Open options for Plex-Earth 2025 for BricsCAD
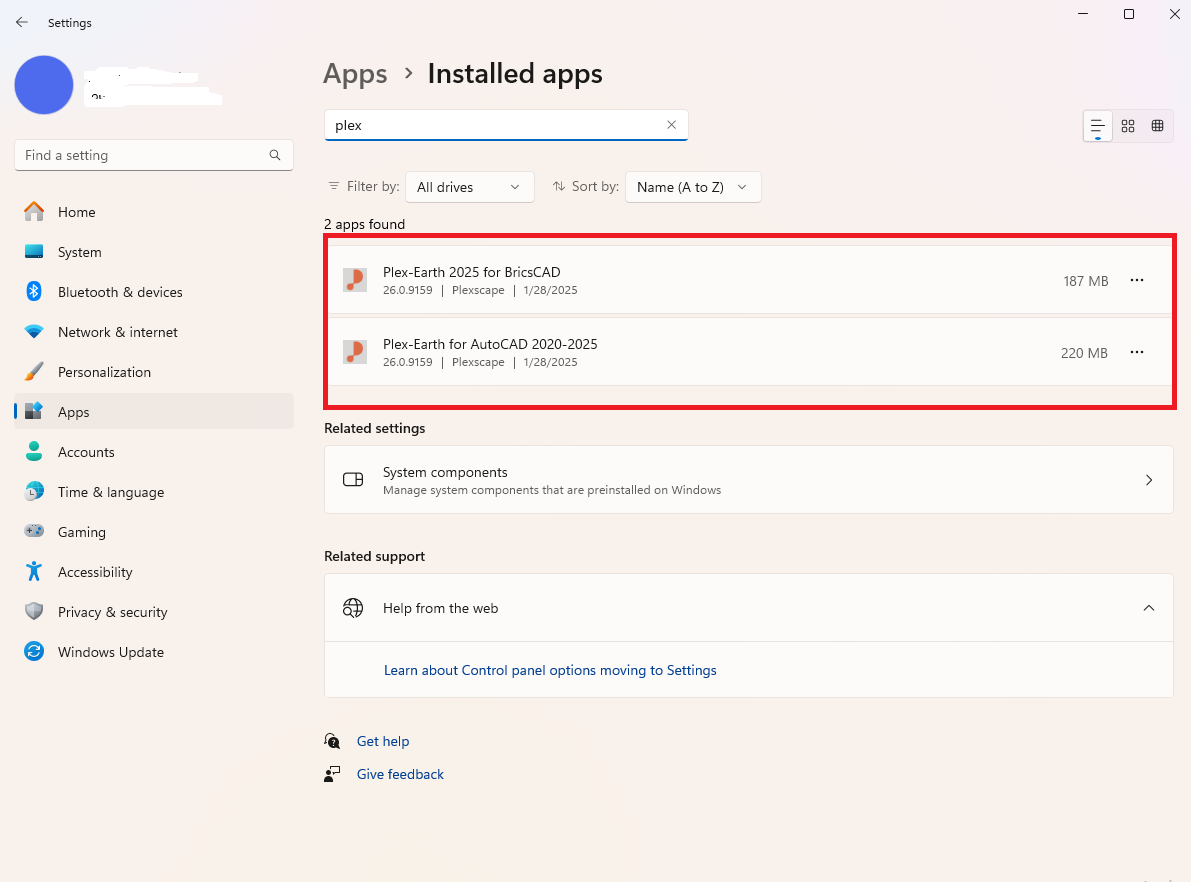This screenshot has height=882, width=1191. point(1137,280)
